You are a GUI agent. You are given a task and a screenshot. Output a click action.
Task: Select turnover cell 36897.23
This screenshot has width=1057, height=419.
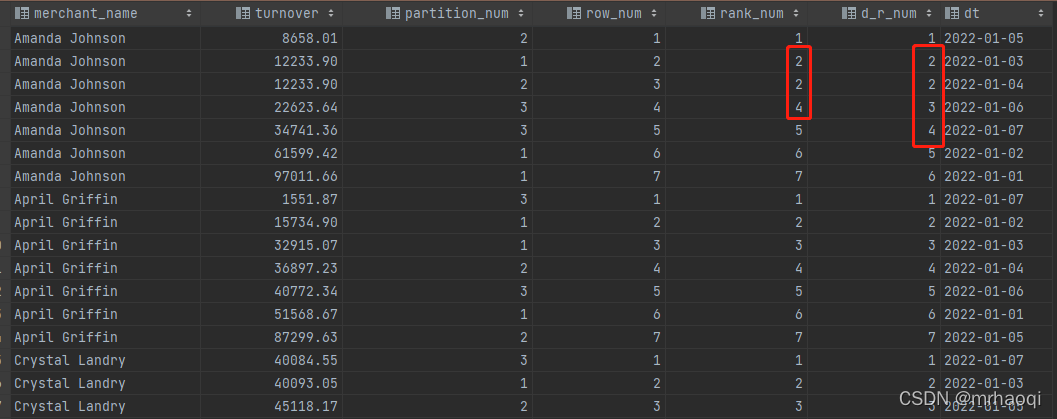point(305,268)
